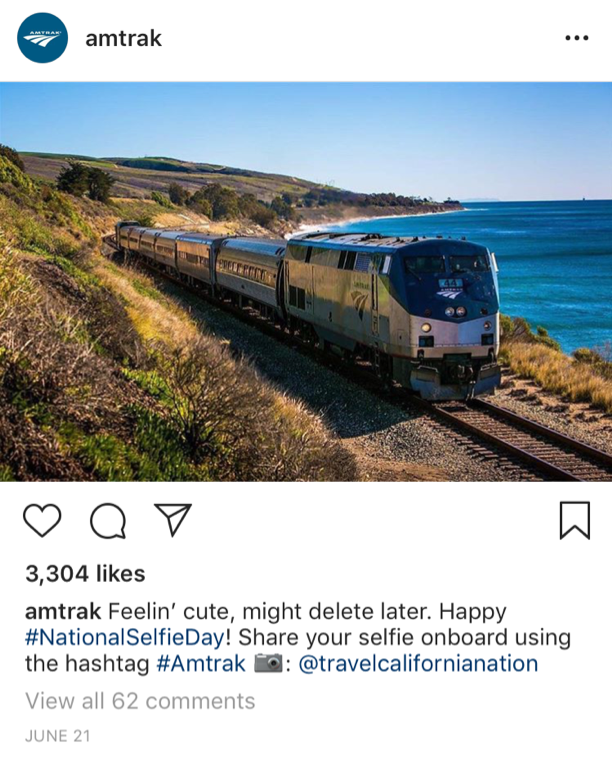This screenshot has width=612, height=766.
Task: Like the post with the heart icon
Action: 42,521
